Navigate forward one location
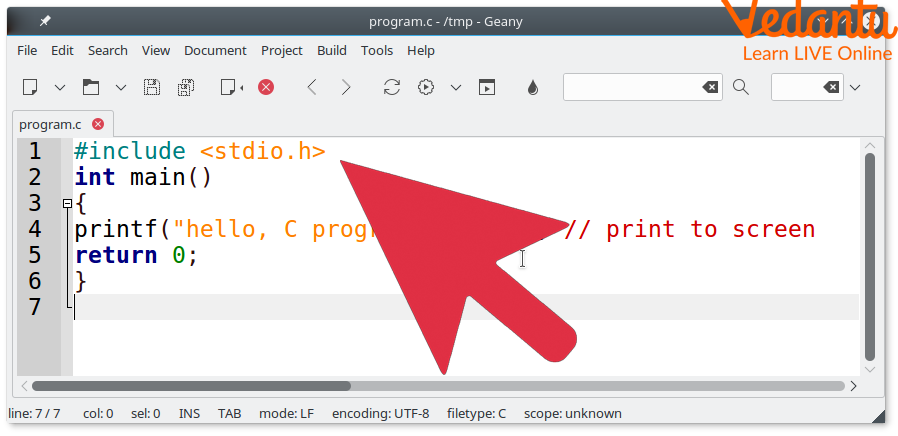 [346, 88]
